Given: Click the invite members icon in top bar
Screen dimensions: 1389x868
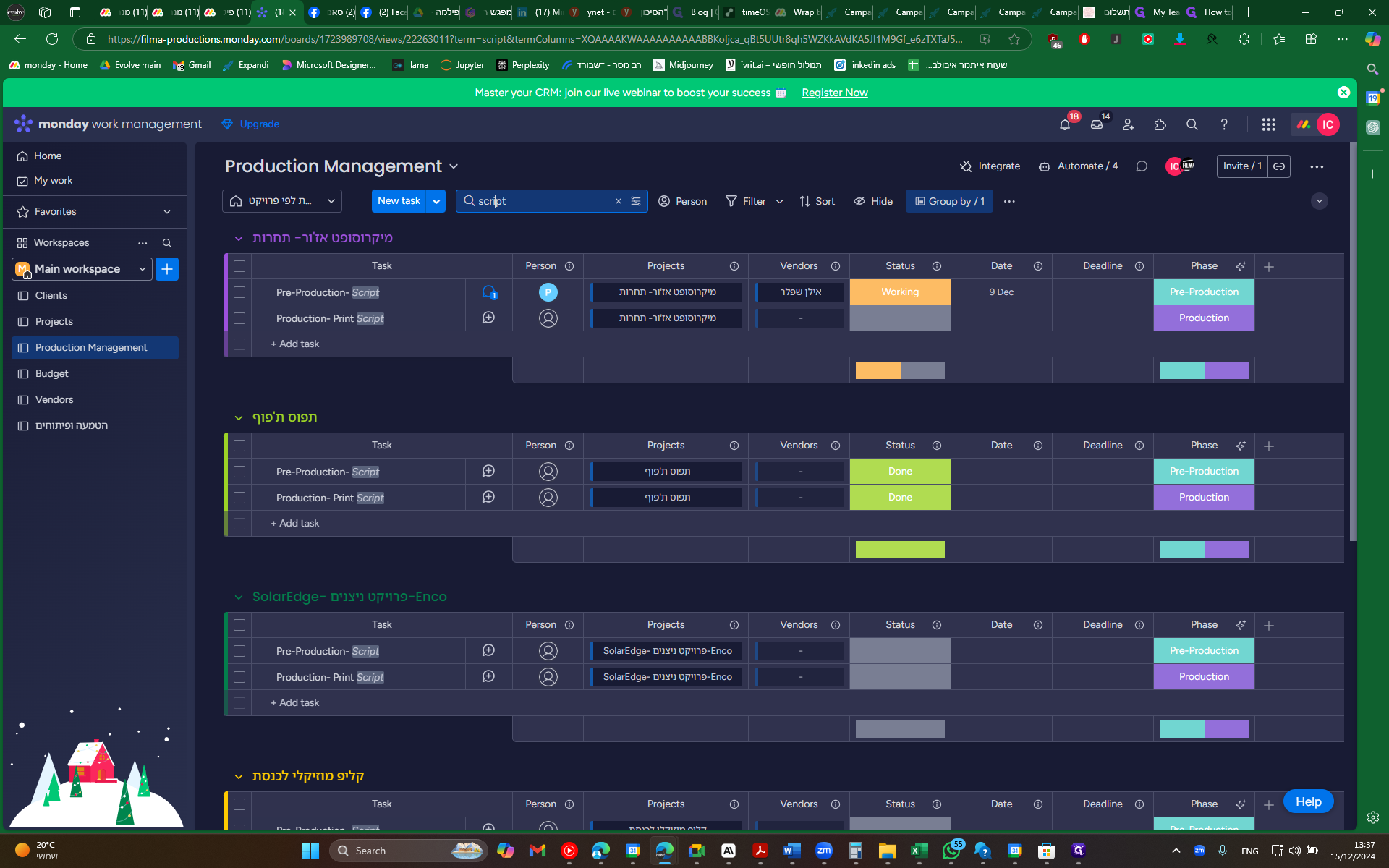Looking at the screenshot, I should (1128, 124).
